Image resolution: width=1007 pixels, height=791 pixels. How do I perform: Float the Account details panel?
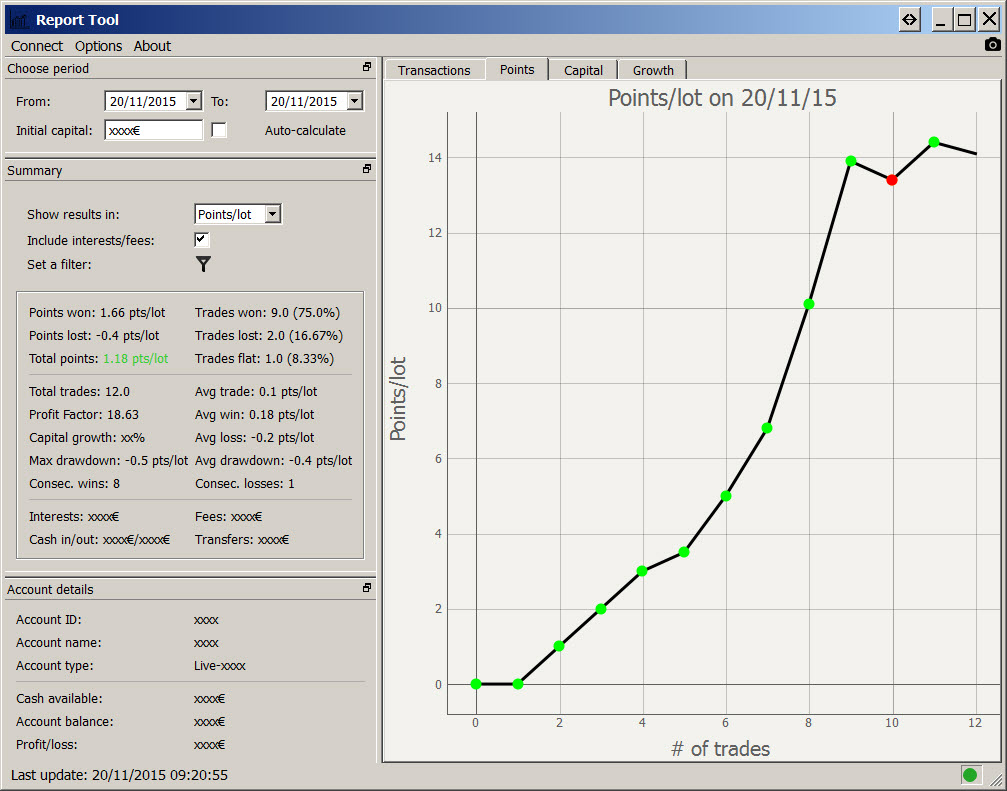[x=367, y=589]
